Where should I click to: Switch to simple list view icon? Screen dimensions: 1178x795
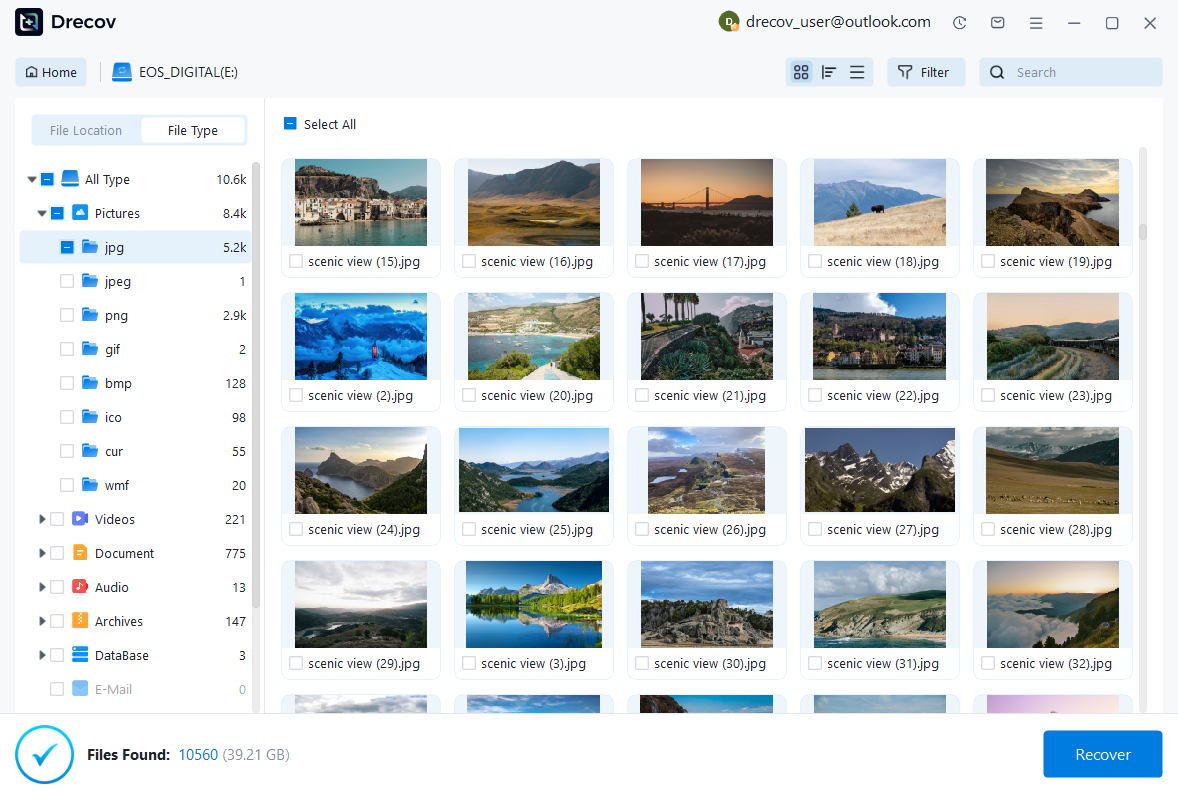pos(857,72)
